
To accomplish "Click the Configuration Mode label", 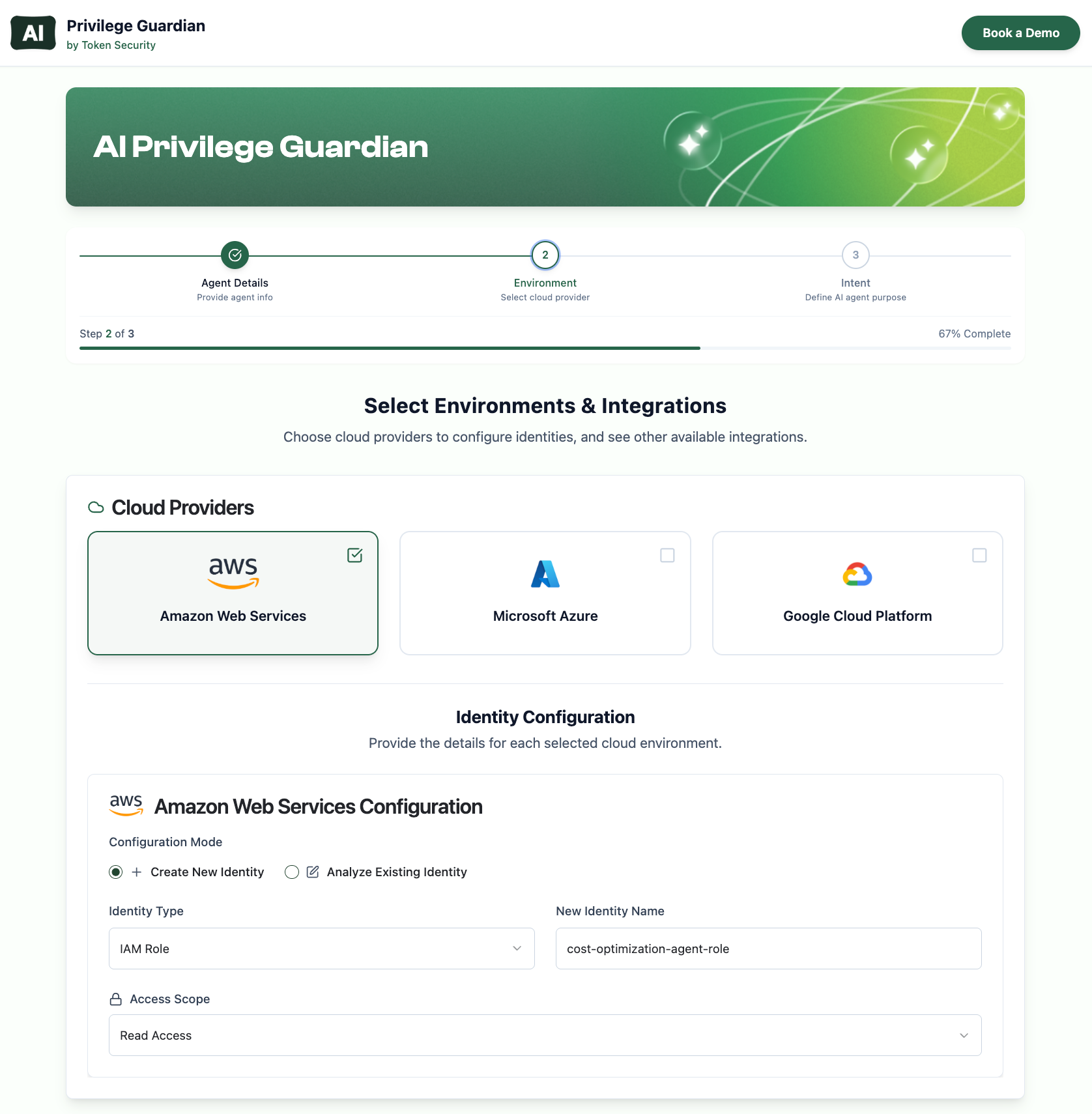I will (165, 842).
